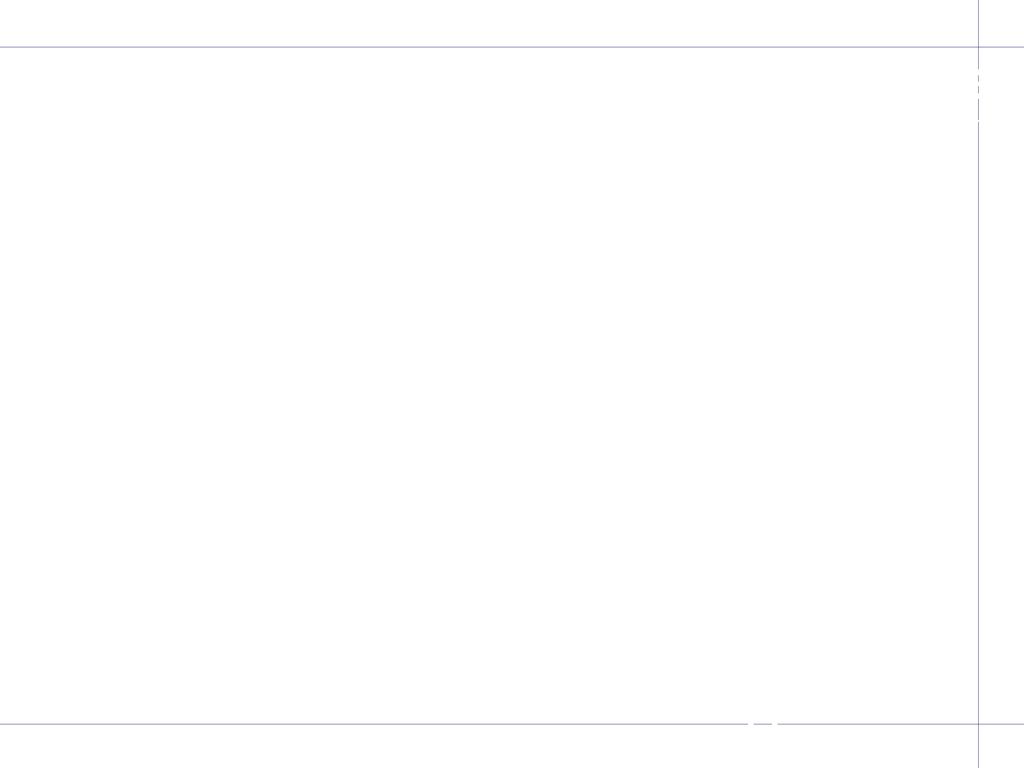This screenshot has width=1024, height=768.
Task: Click the empty footer strip below the bottom line
Action: [x=488, y=746]
